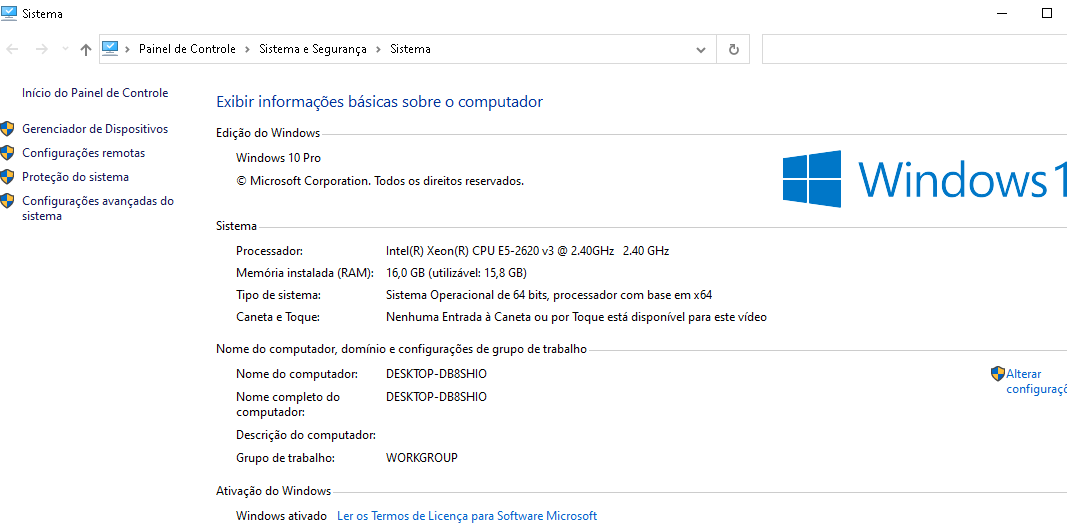Click the Ativação do Windows section header

coord(273,491)
